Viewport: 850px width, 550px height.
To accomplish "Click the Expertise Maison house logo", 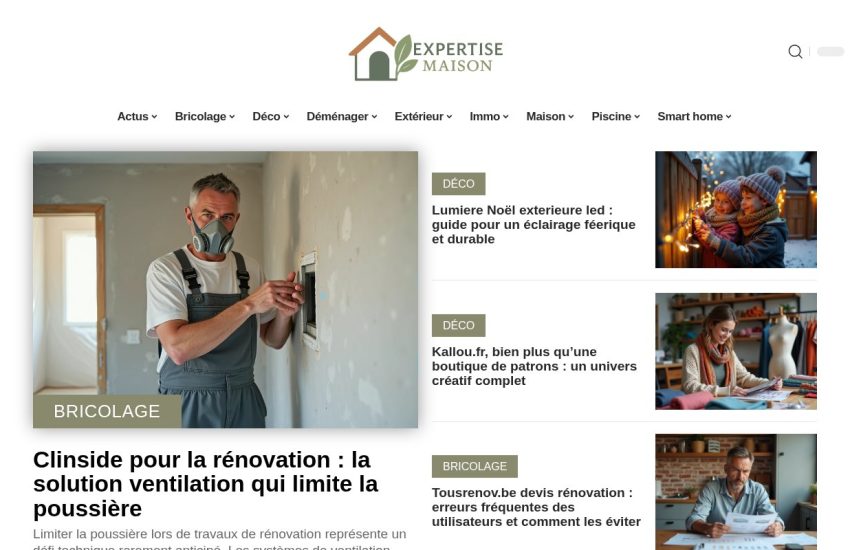I will [426, 54].
